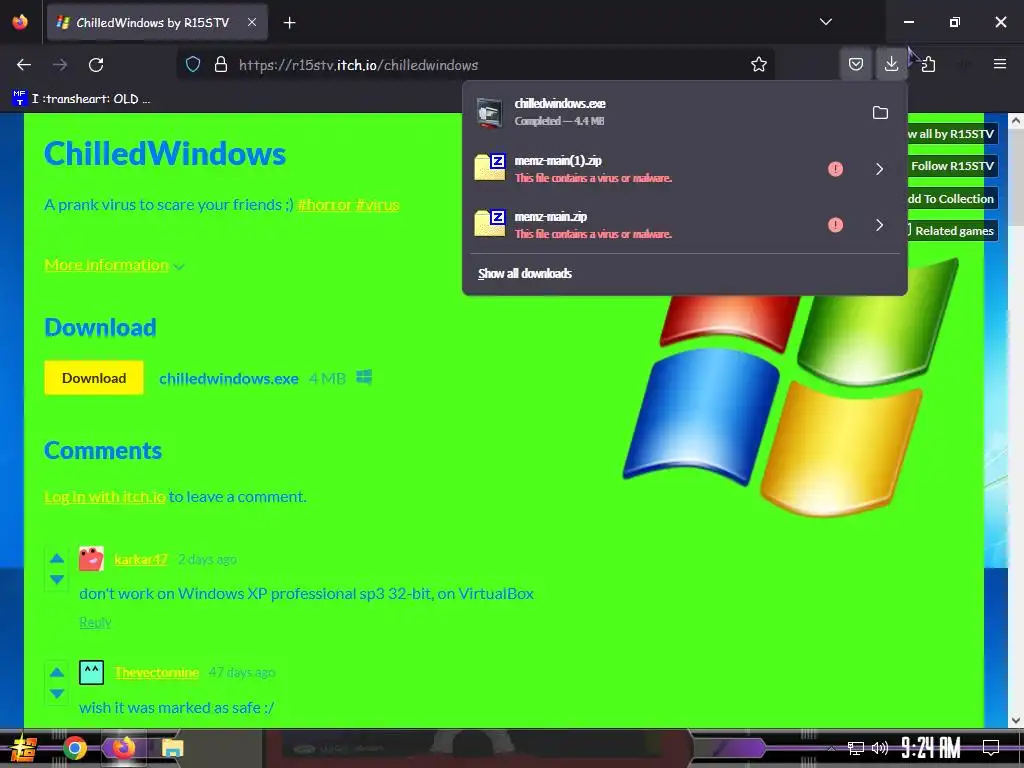Viewport: 1024px width, 768px height.
Task: Reload the page with refresh icon
Action: tap(96, 65)
